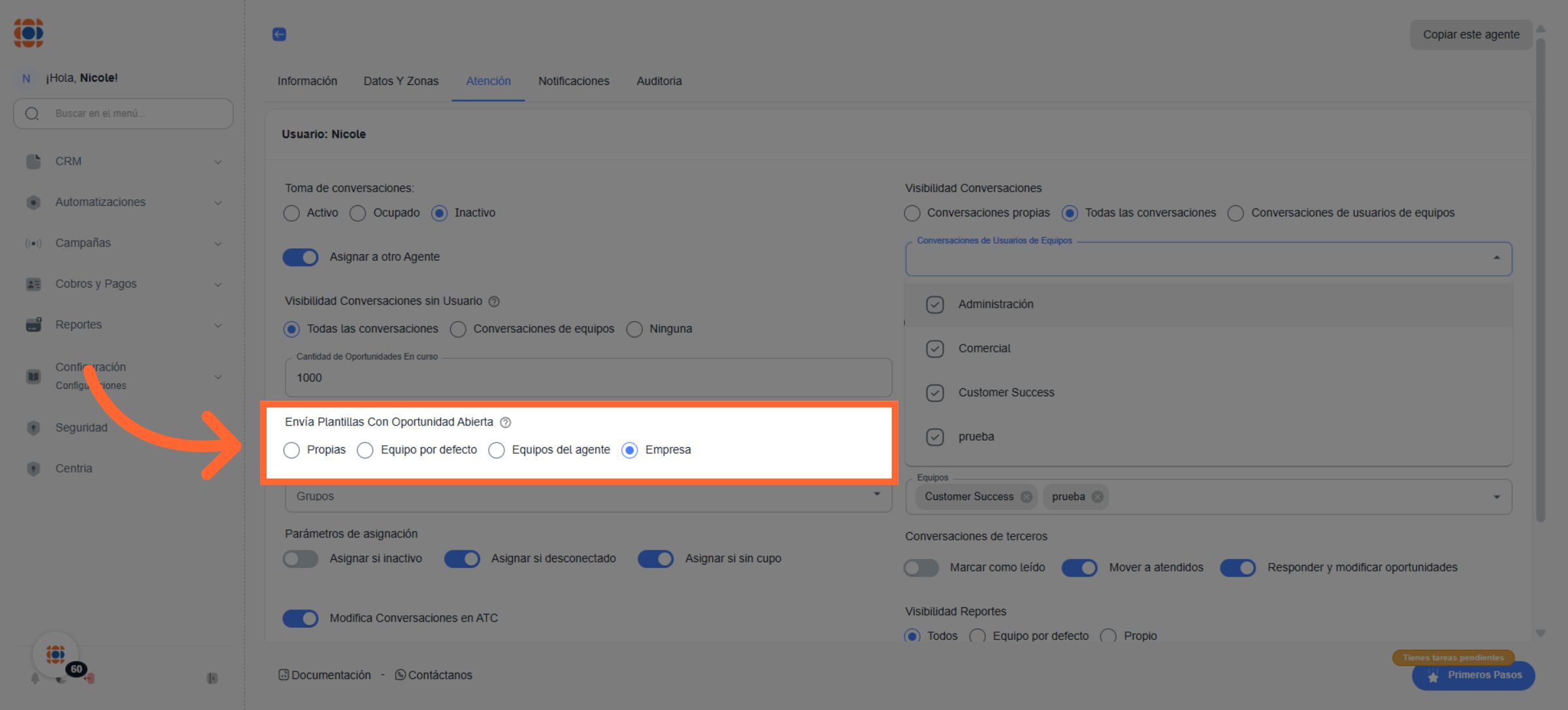The image size is (1568, 710).
Task: Open the Campañas broadcast icon
Action: pyautogui.click(x=33, y=243)
